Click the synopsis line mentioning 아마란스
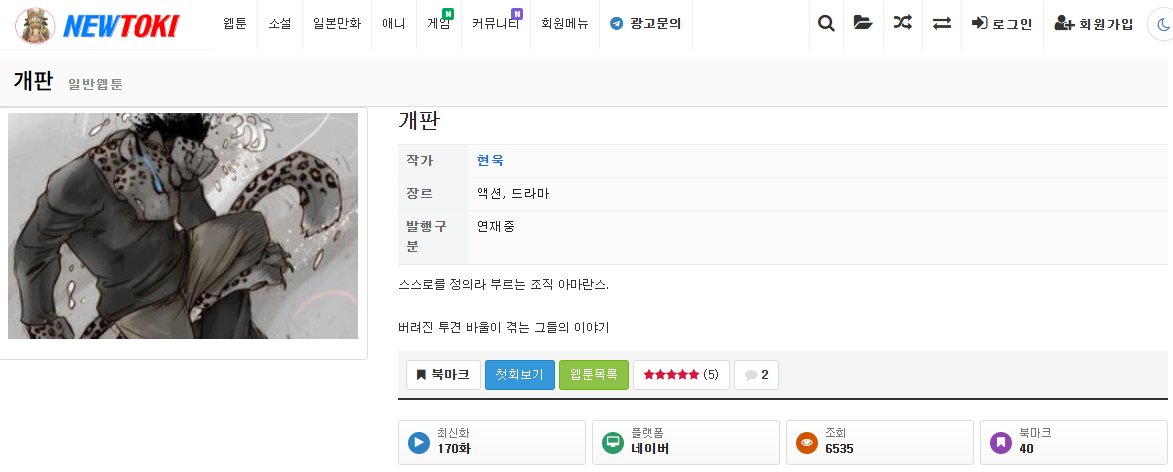 pos(504,286)
